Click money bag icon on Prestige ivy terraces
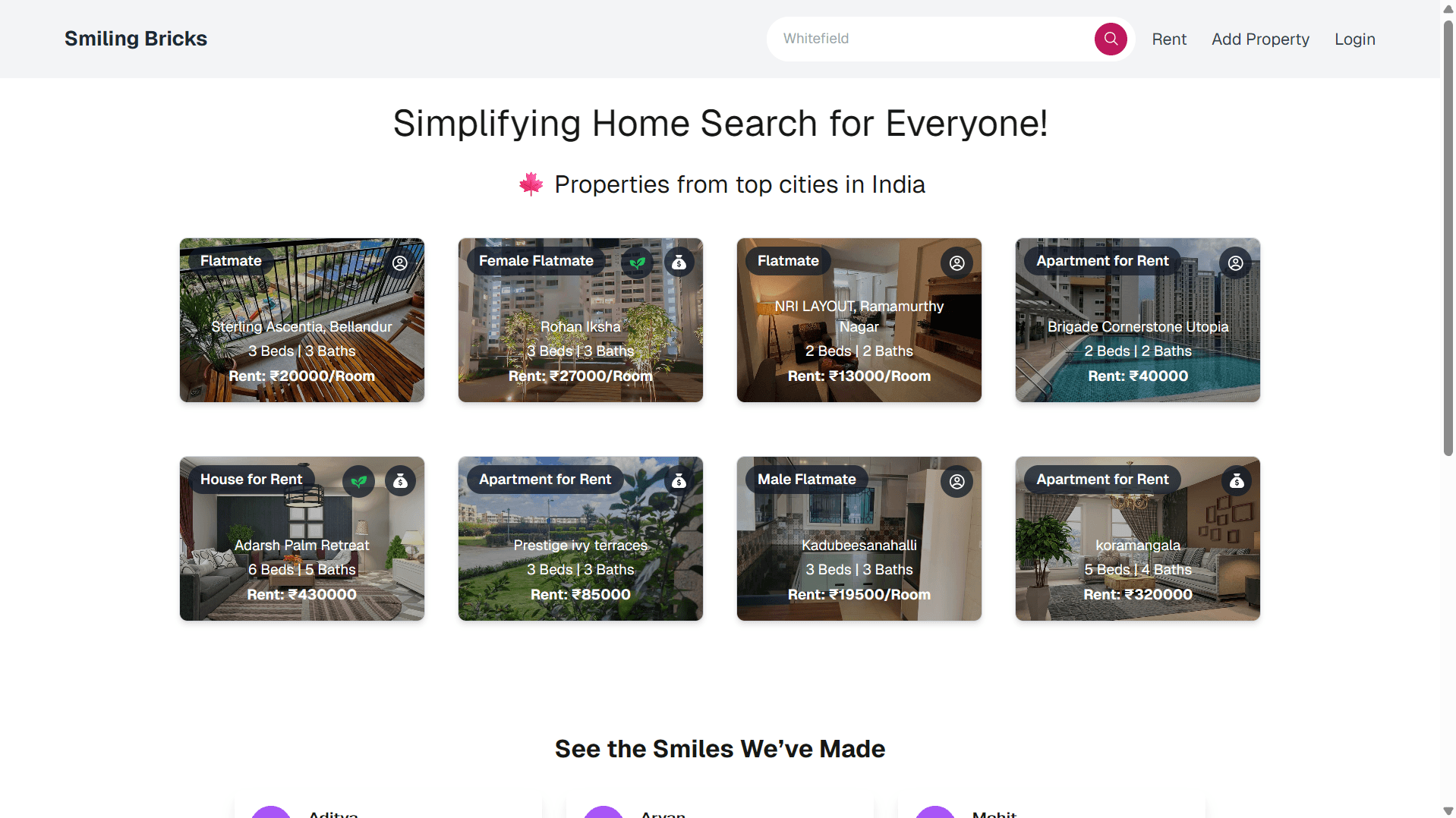Screen dimensions: 1456x818 pos(679,482)
